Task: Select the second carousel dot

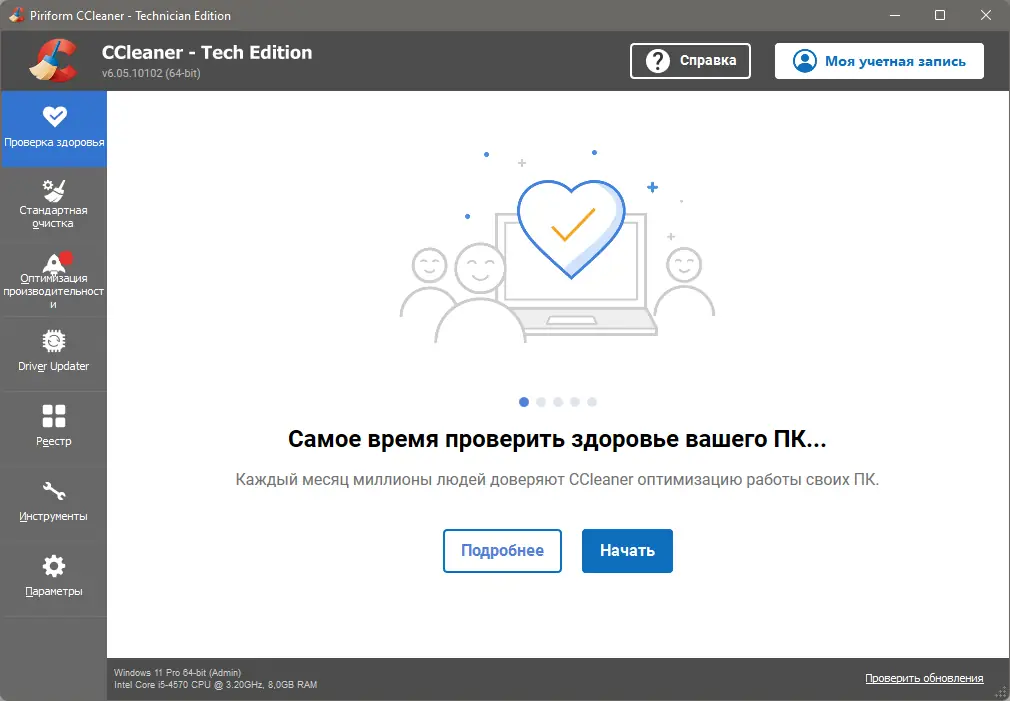Action: click(541, 401)
